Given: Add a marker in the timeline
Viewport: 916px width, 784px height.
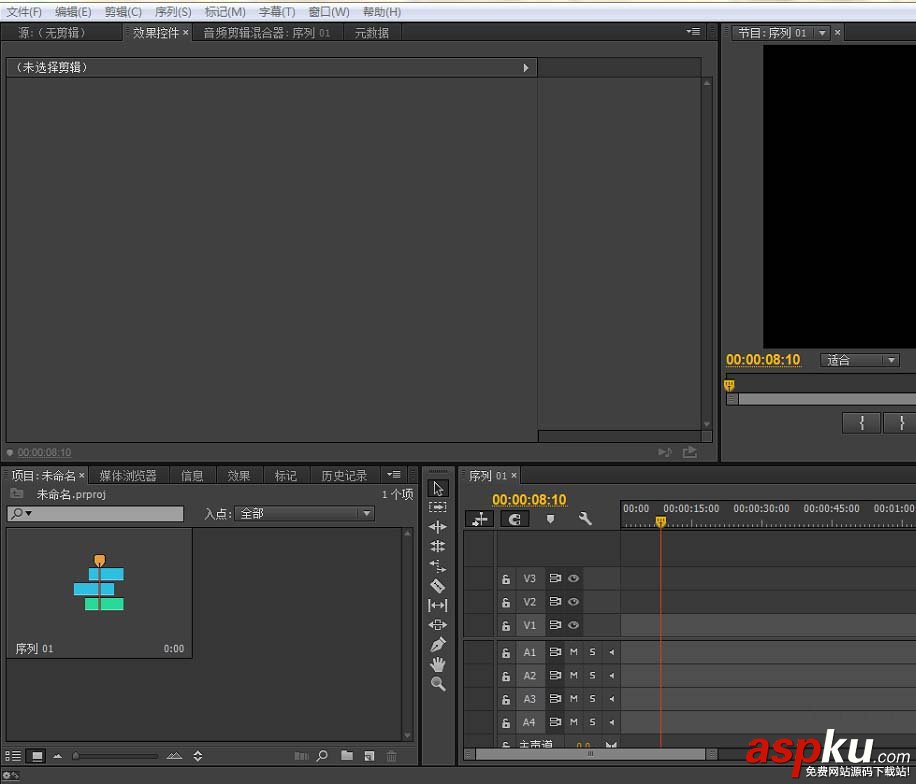Looking at the screenshot, I should click(x=550, y=519).
